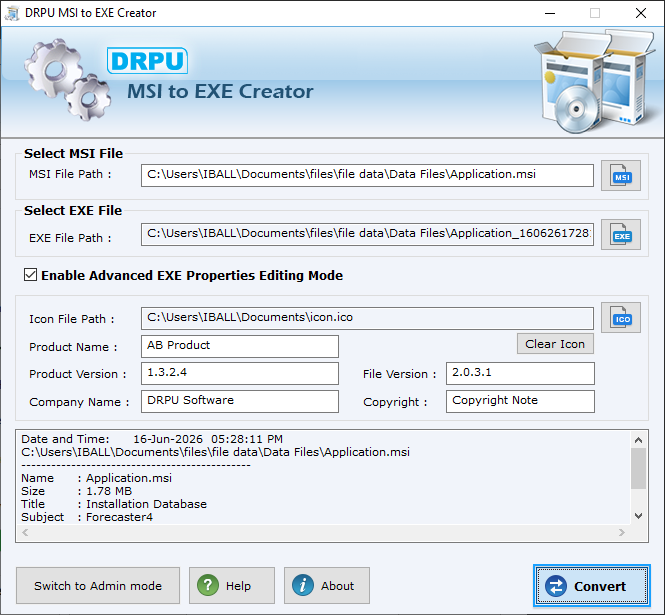Click the Clear Icon button
Image resolution: width=665 pixels, height=615 pixels.
click(555, 344)
